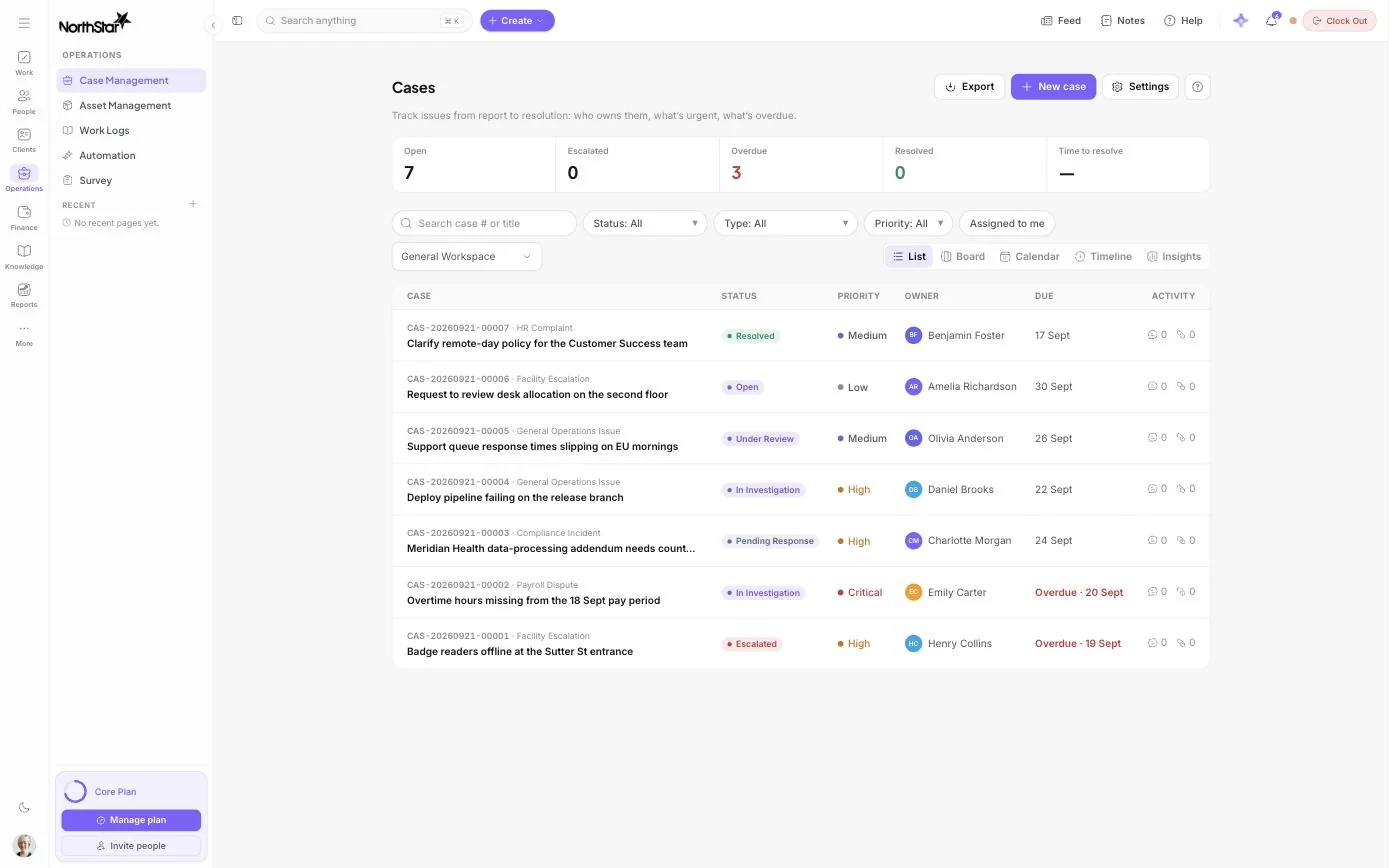Image resolution: width=1389 pixels, height=868 pixels.
Task: Export the cases list
Action: (969, 87)
